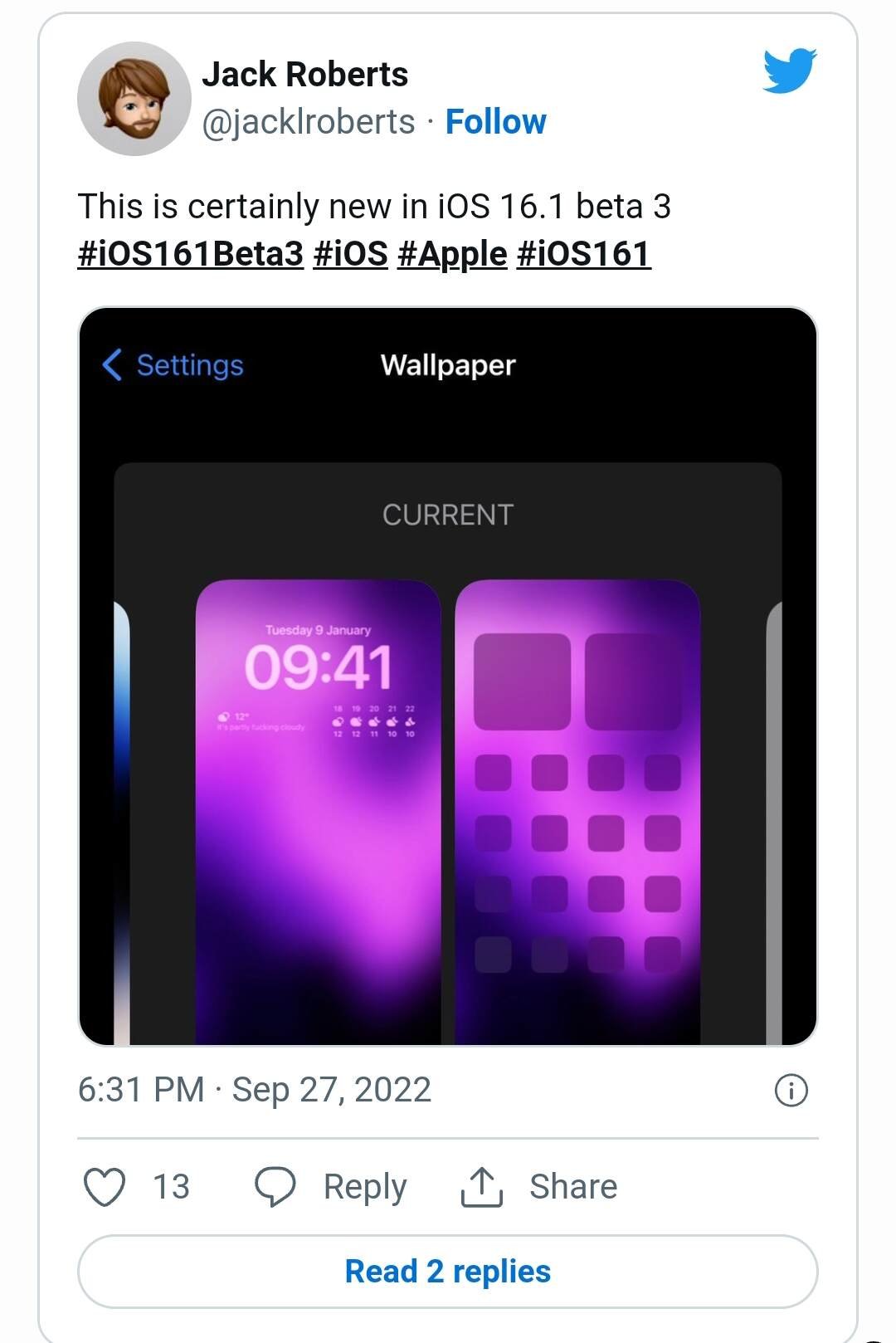Click the Reply text label
This screenshot has width=896, height=1343.
(365, 1187)
